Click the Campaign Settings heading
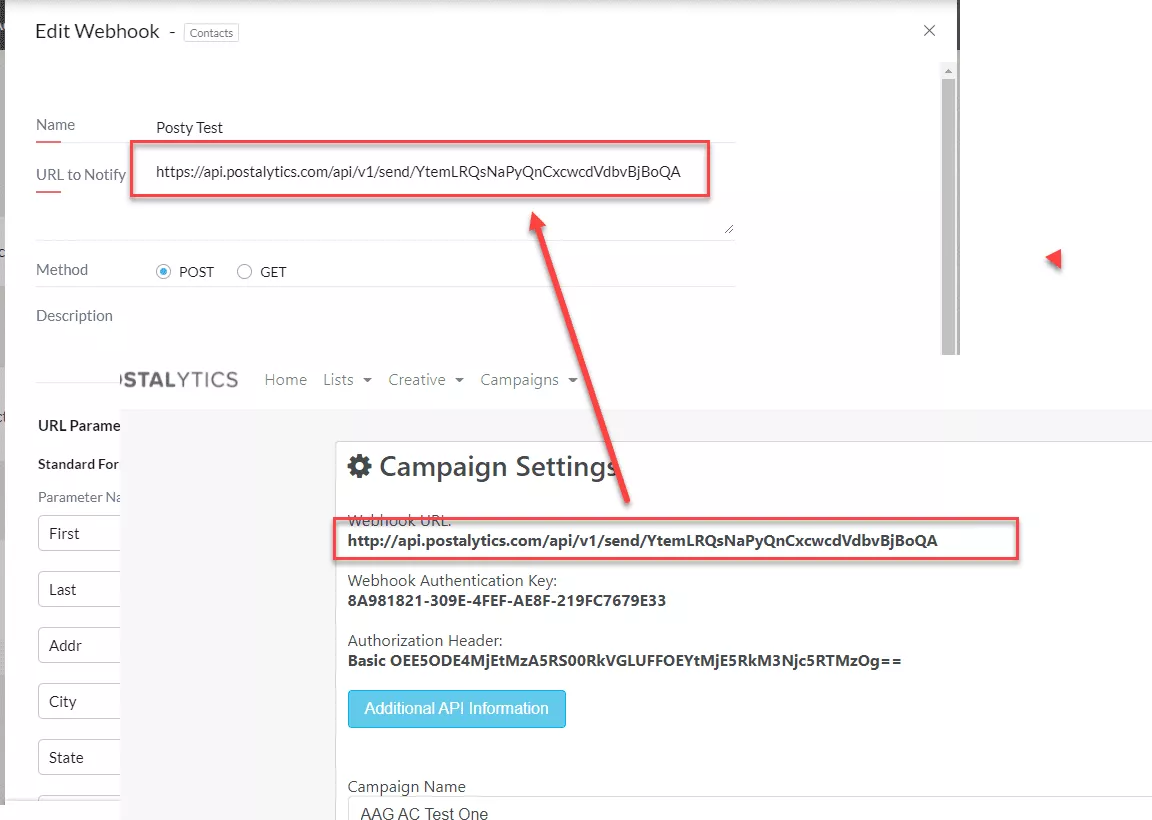The image size is (1152, 820). [497, 467]
